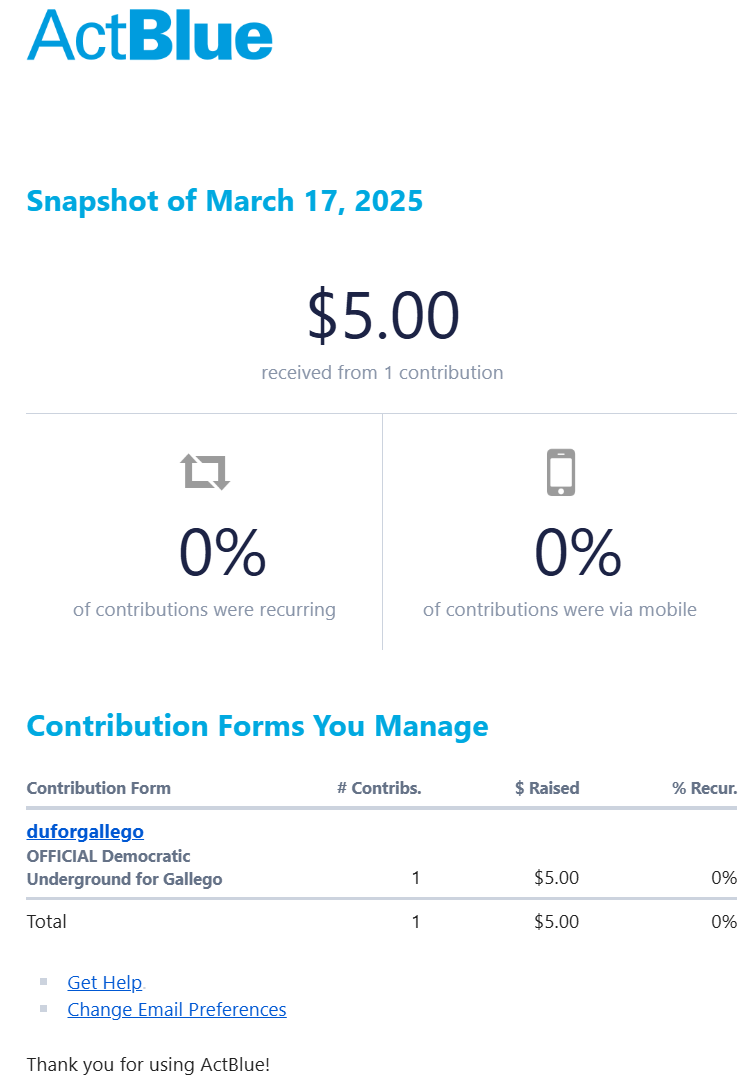747x1082 pixels.
Task: Click the ActBlue logo
Action: pyautogui.click(x=150, y=36)
